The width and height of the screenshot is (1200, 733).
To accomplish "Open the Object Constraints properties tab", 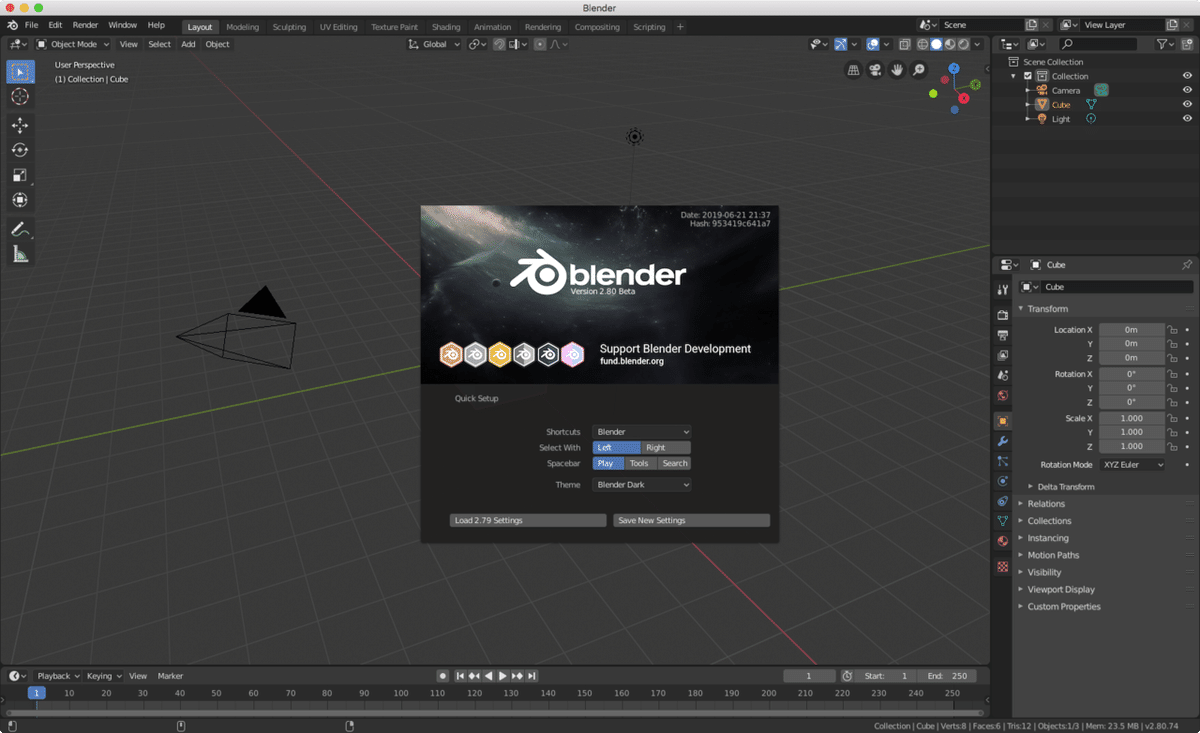I will [x=1002, y=501].
